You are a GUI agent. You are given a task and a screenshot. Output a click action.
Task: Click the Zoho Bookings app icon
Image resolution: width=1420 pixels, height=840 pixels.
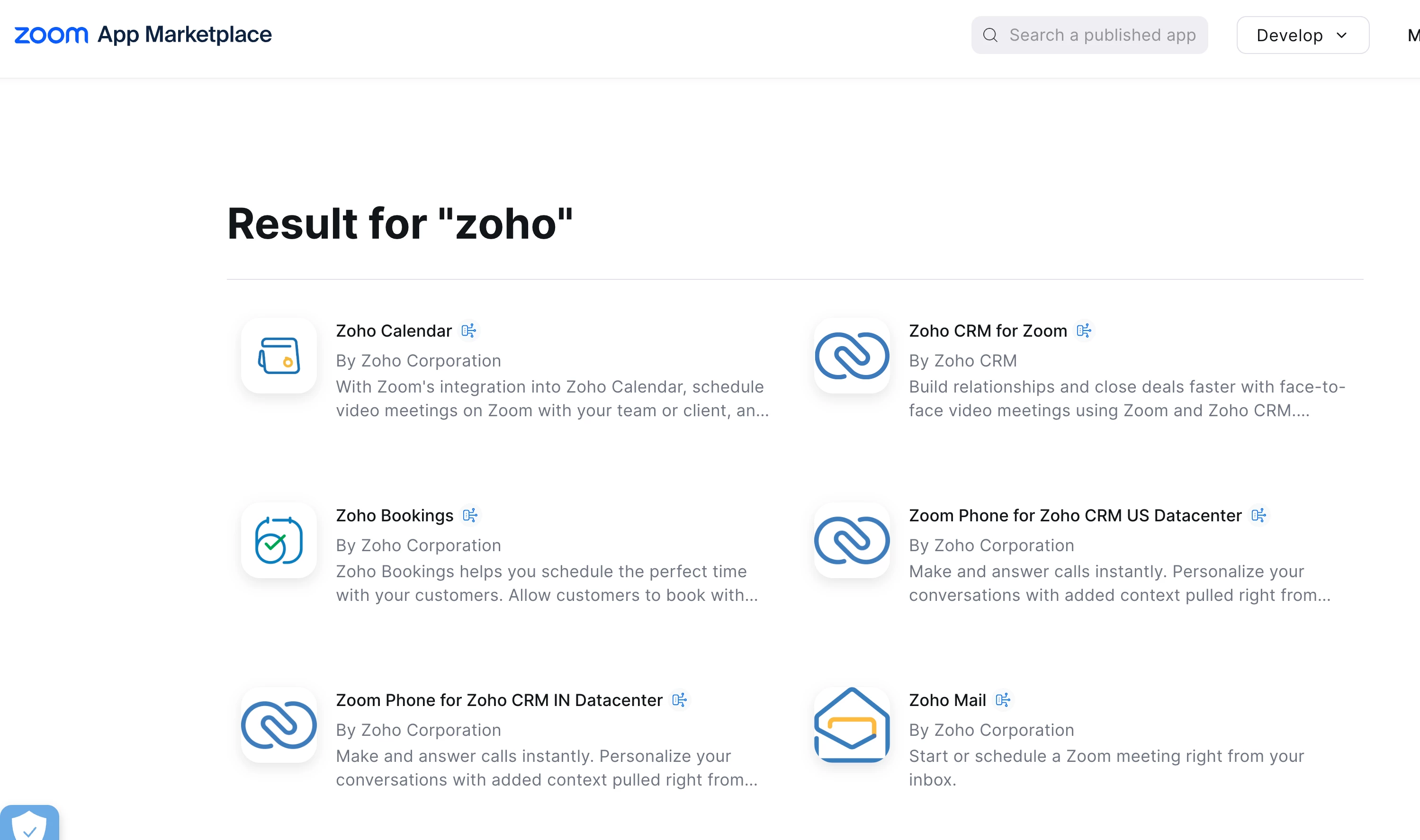(x=279, y=540)
